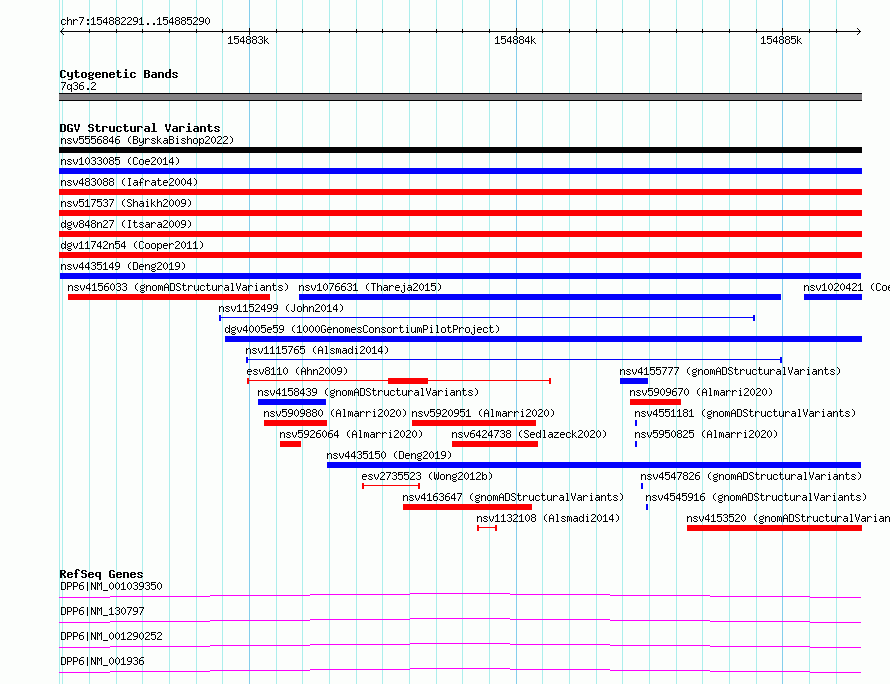Click the nsv5556846 (ByrskaBishop2022) black variant bar
The image size is (890, 684).
(x=460, y=150)
